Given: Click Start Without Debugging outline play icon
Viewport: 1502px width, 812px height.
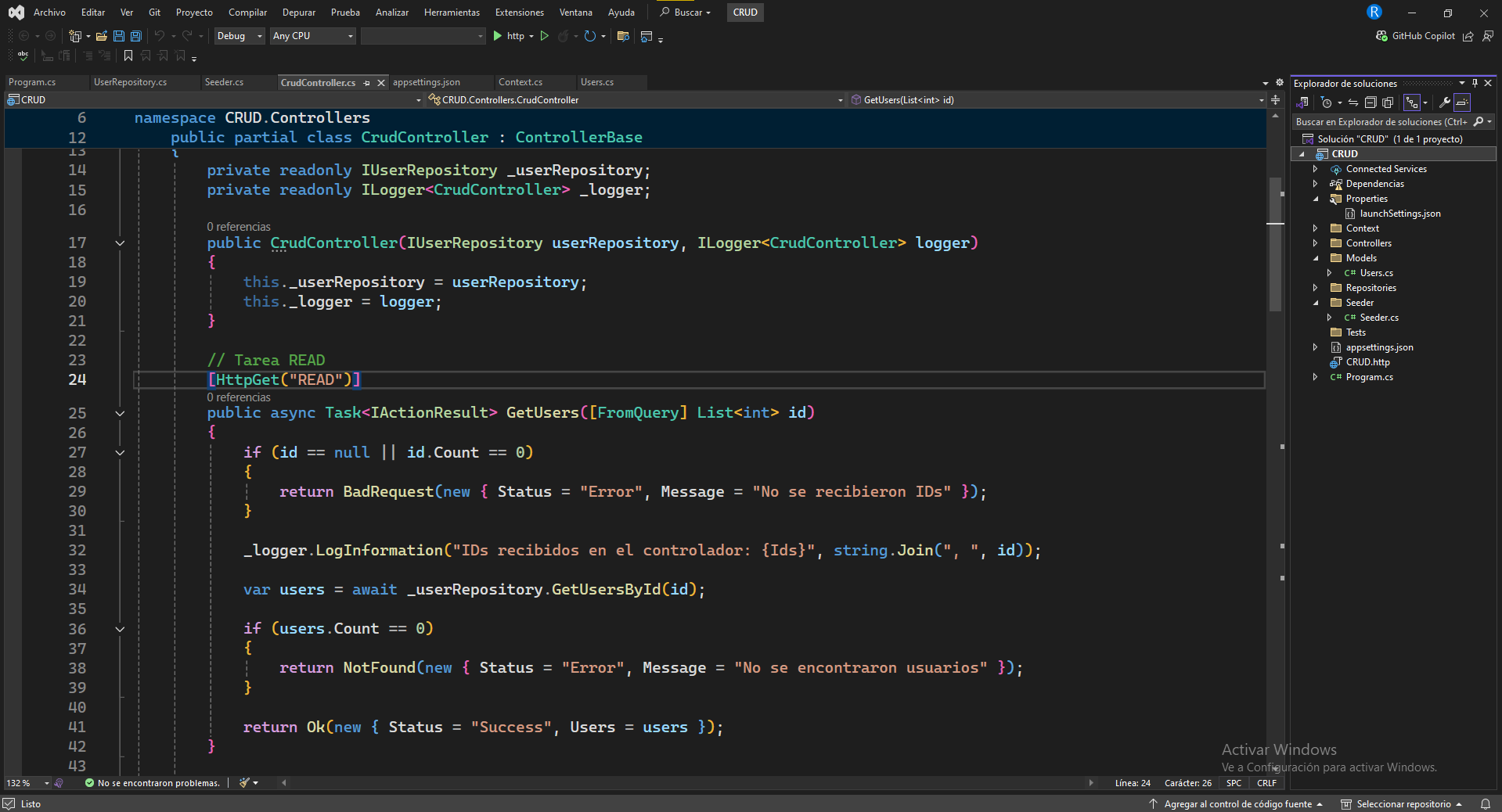Looking at the screenshot, I should pos(545,36).
